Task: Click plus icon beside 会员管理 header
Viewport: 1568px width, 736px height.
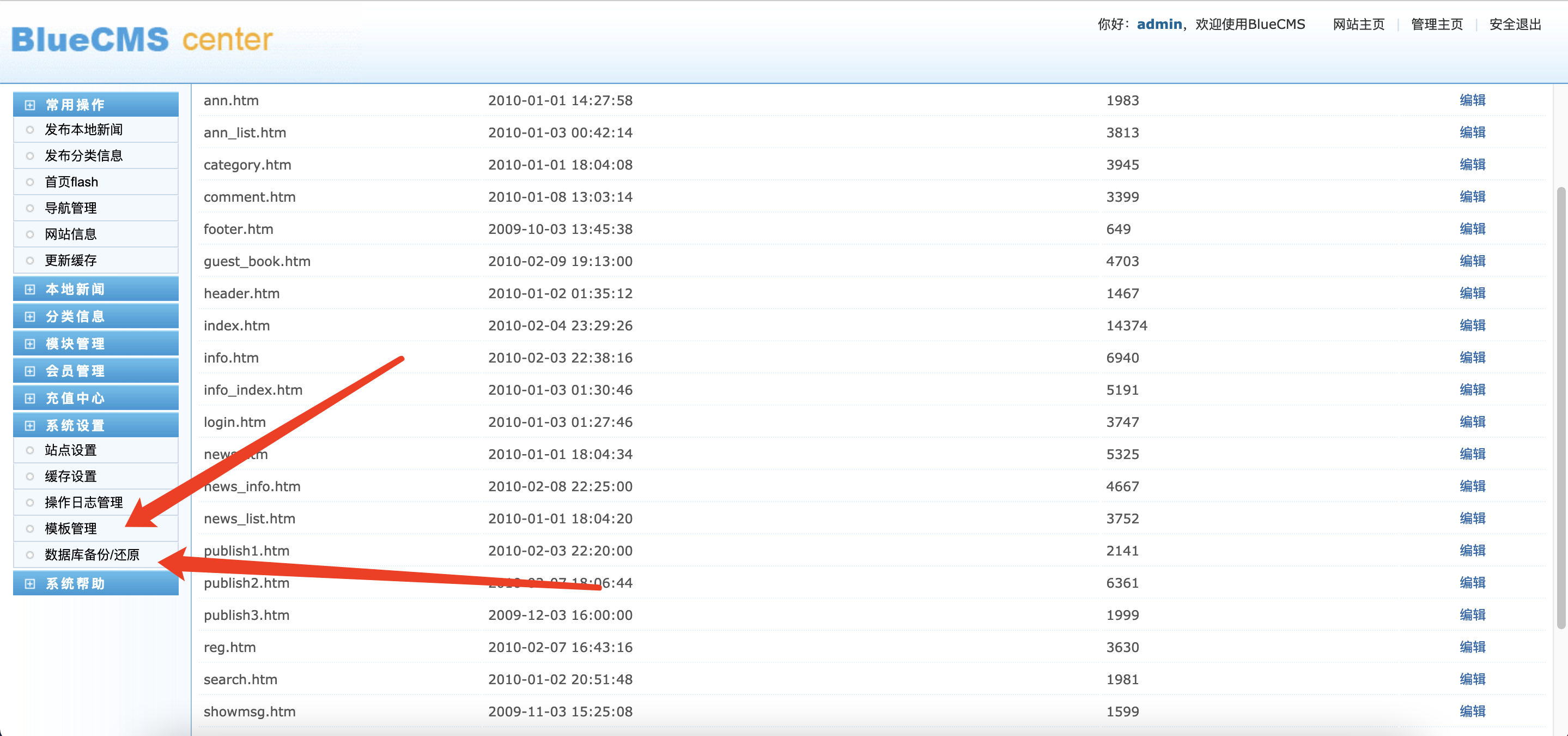Action: [x=30, y=371]
